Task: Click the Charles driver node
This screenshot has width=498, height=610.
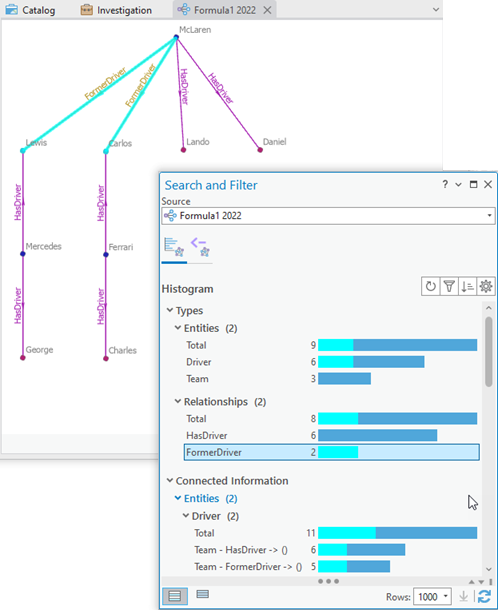Action: [x=106, y=358]
